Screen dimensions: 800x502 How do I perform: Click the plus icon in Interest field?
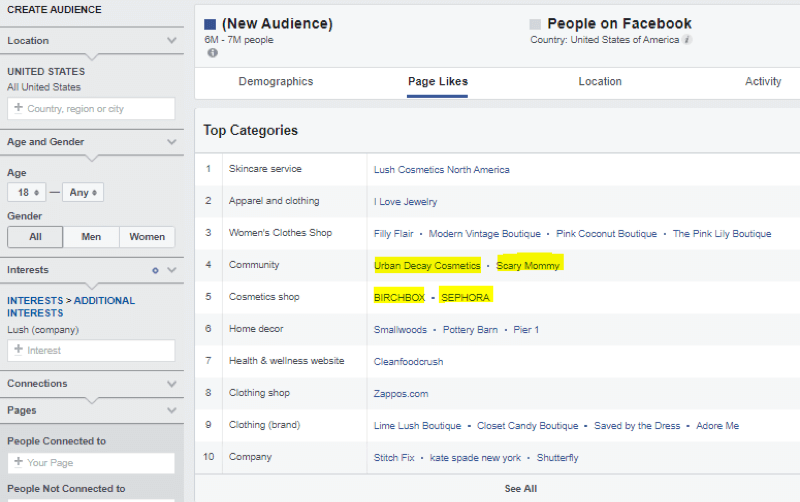click(x=18, y=349)
